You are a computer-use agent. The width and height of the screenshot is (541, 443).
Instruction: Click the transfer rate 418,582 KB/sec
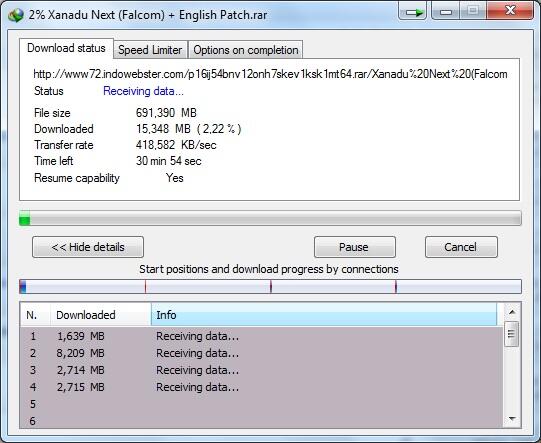tap(176, 145)
